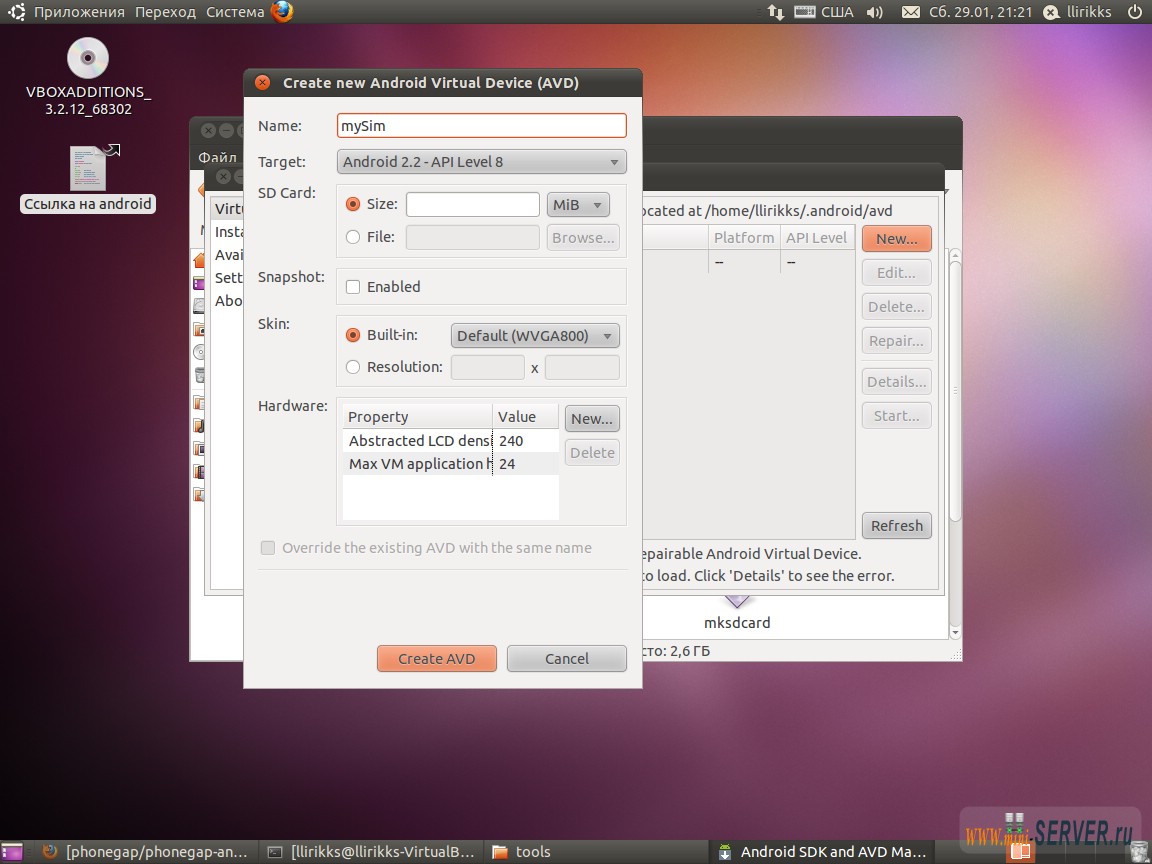
Task: Click the date and time clock
Action: (x=980, y=12)
